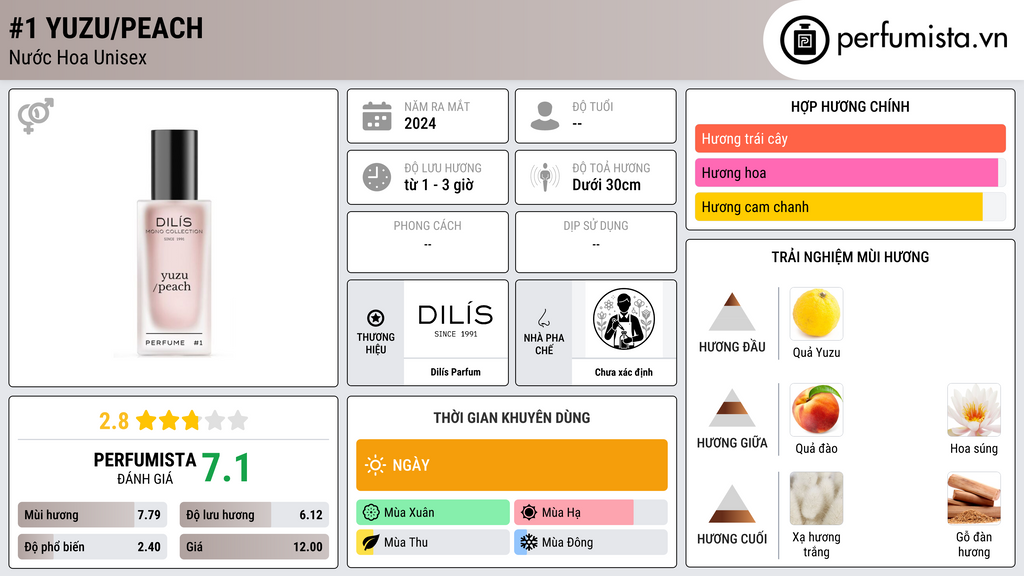Click the calendar icon beside Năm ra mắt
The image size is (1024, 576).
[377, 116]
